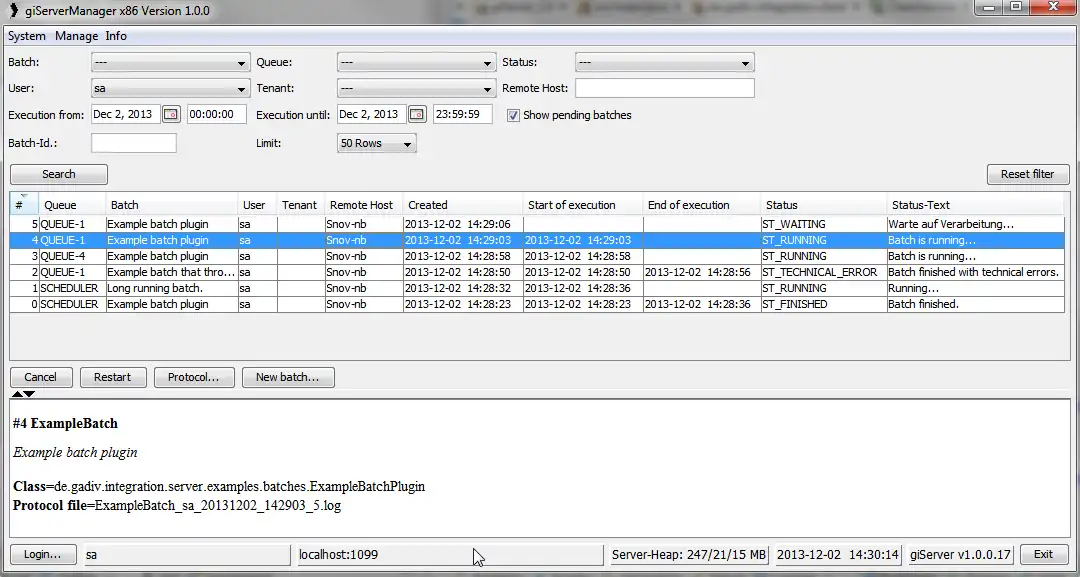Click the Search button
The height and width of the screenshot is (577, 1080).
(x=59, y=174)
